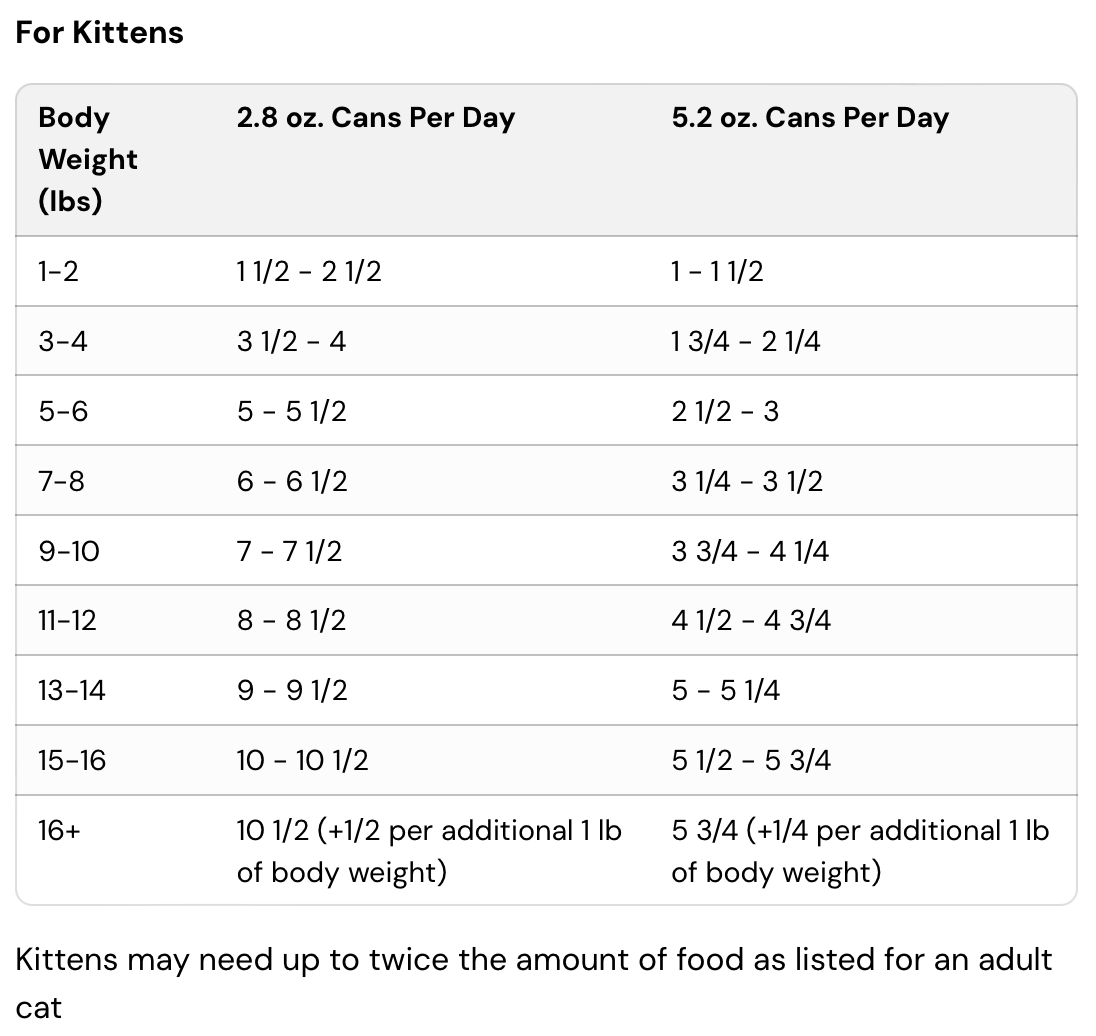Click the "1 1/2 - 2 1/2" cell
The height and width of the screenshot is (1036, 1096).
(309, 271)
